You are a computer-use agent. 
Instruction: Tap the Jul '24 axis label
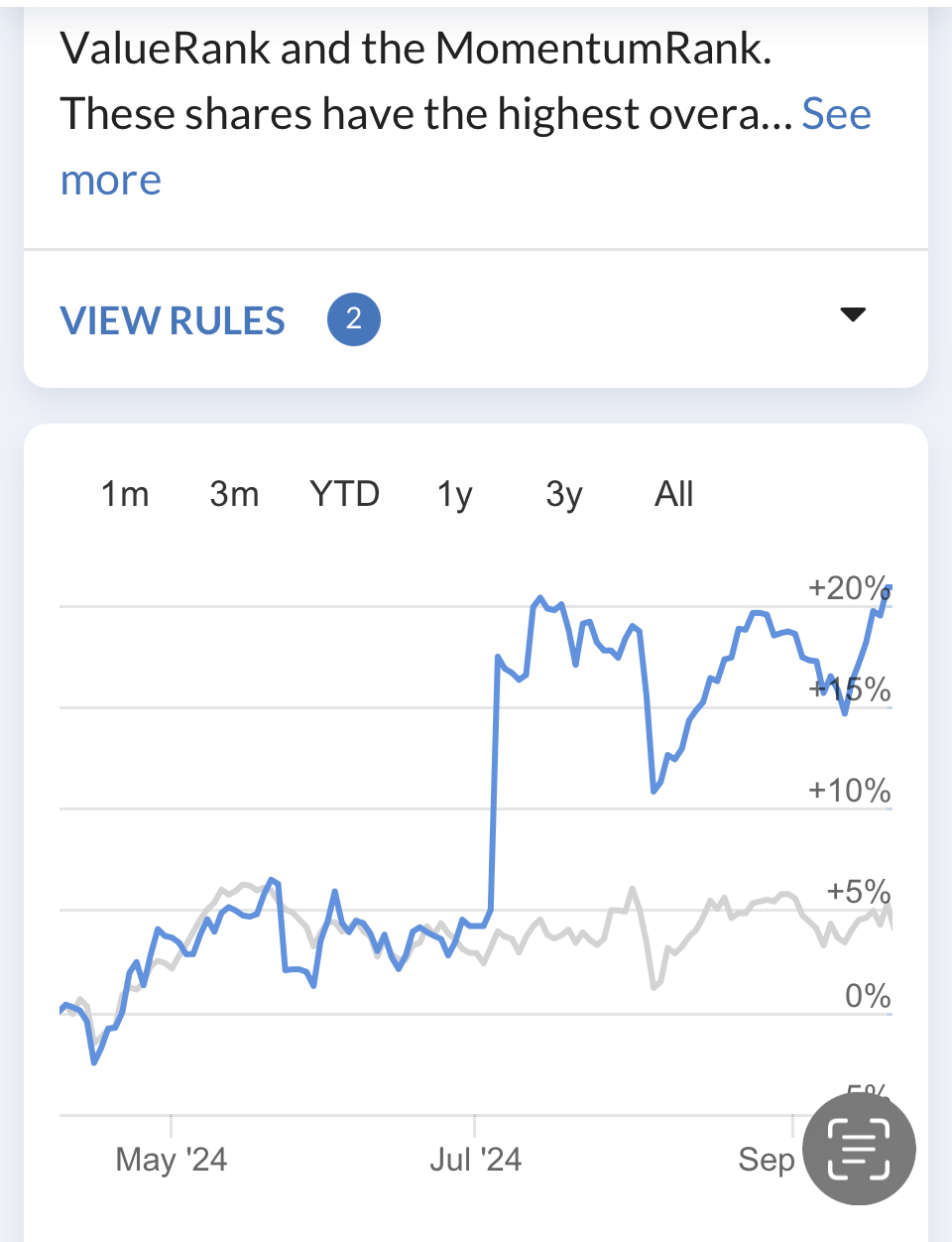coord(476,1159)
